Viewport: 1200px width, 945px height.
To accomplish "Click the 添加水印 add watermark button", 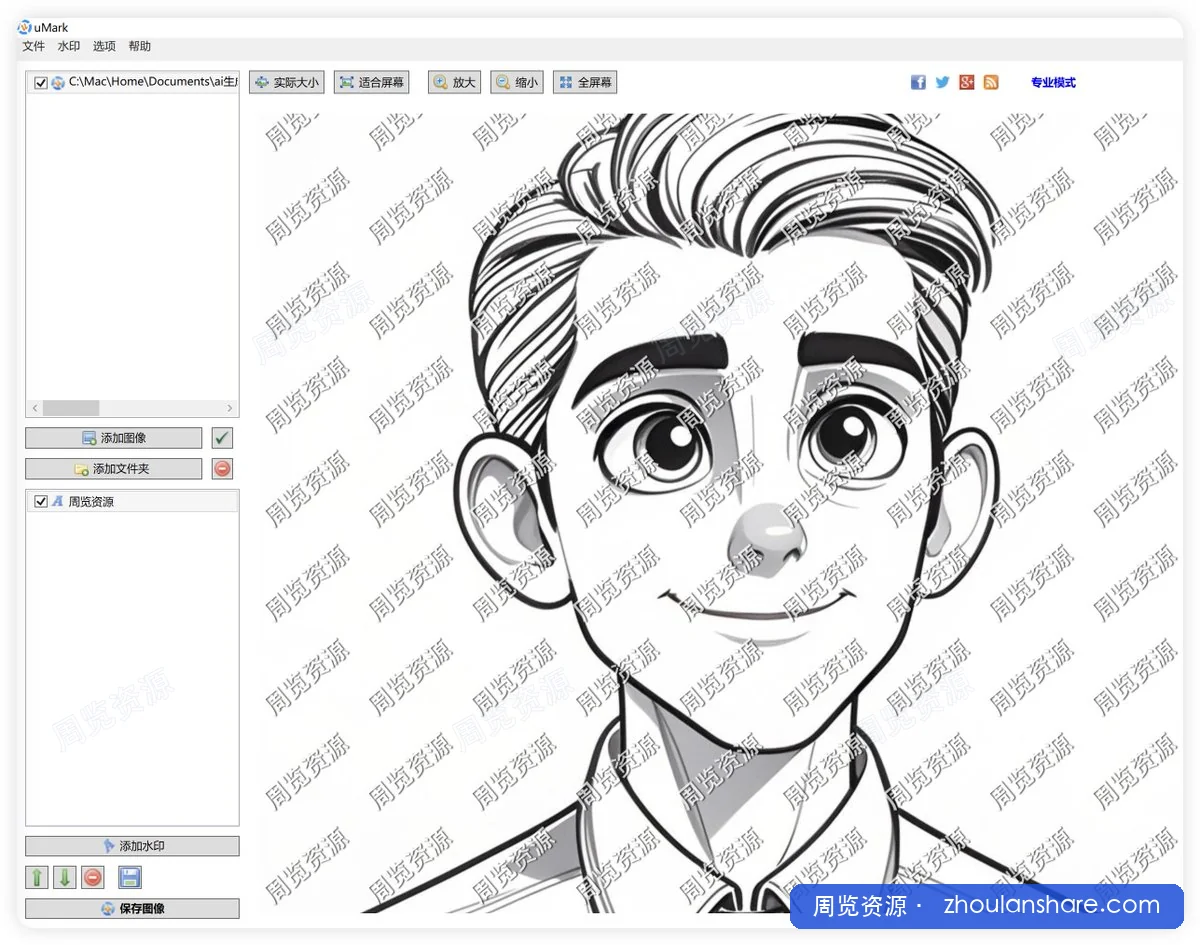I will pos(132,846).
